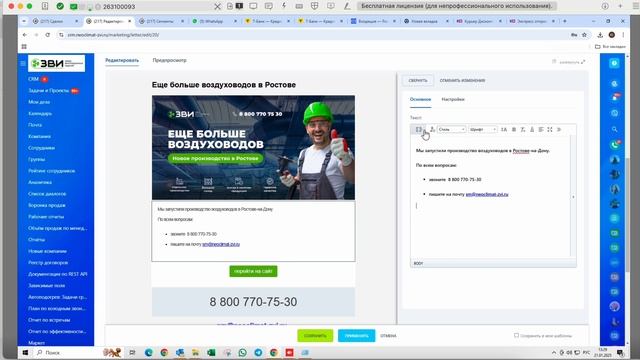This screenshot has width=640, height=360.
Task: Click browser downloads icon
Action: [x=600, y=35]
